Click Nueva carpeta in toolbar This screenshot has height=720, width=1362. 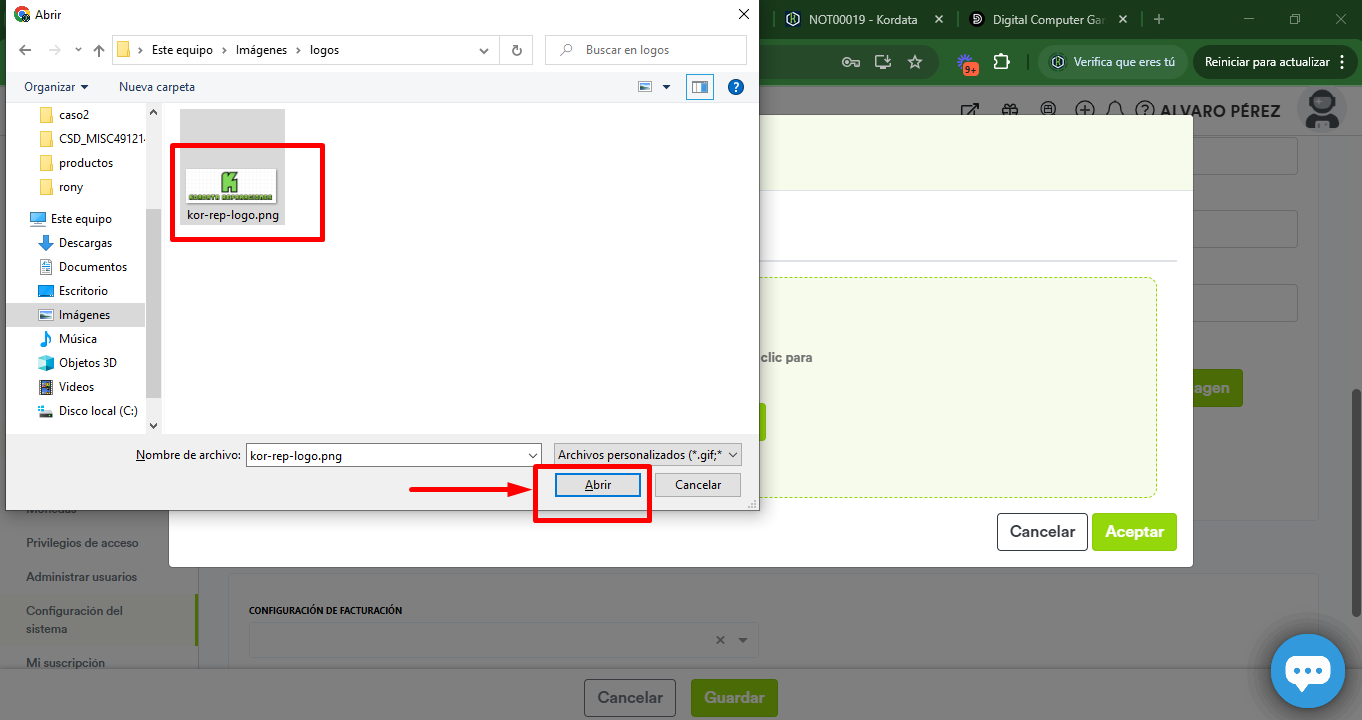tap(157, 87)
